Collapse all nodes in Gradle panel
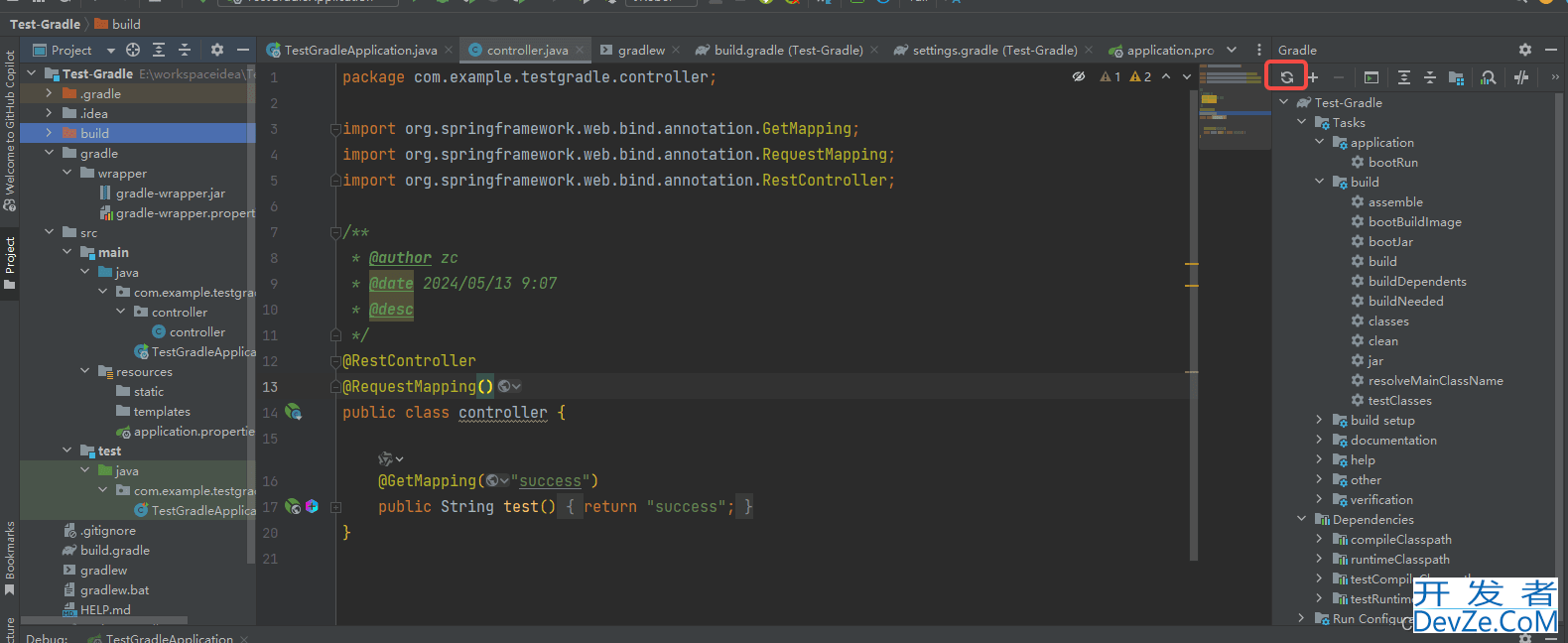Screen dimensions: 1568x643 tap(1430, 77)
